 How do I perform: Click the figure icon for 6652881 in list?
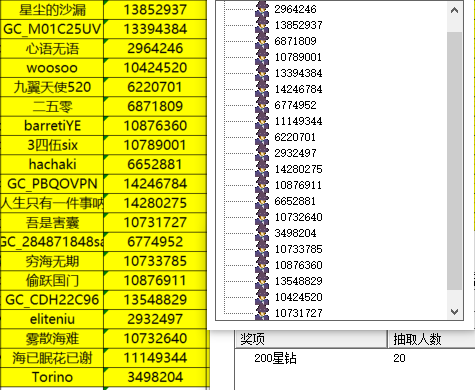(262, 201)
